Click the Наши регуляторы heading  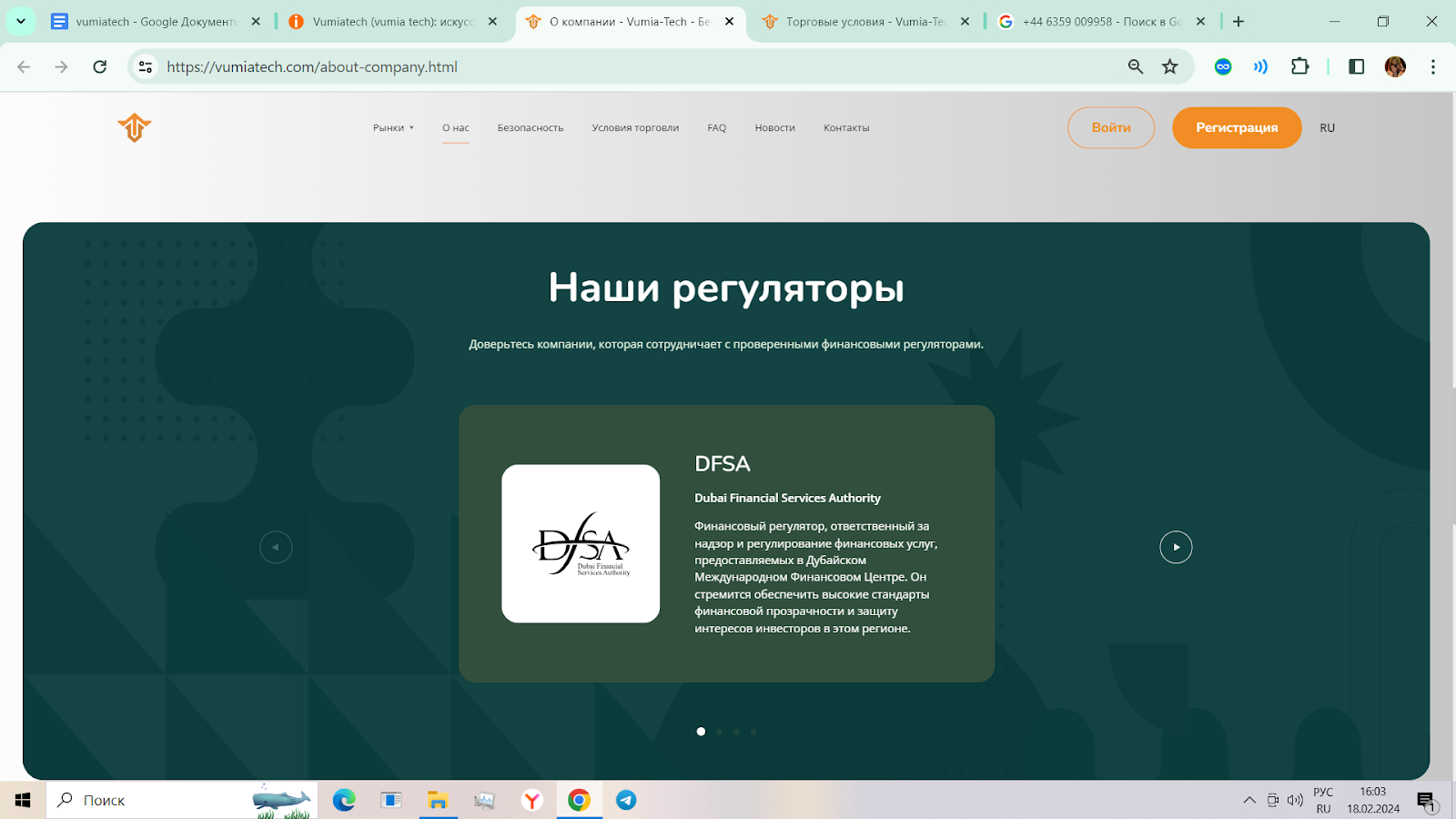[726, 288]
